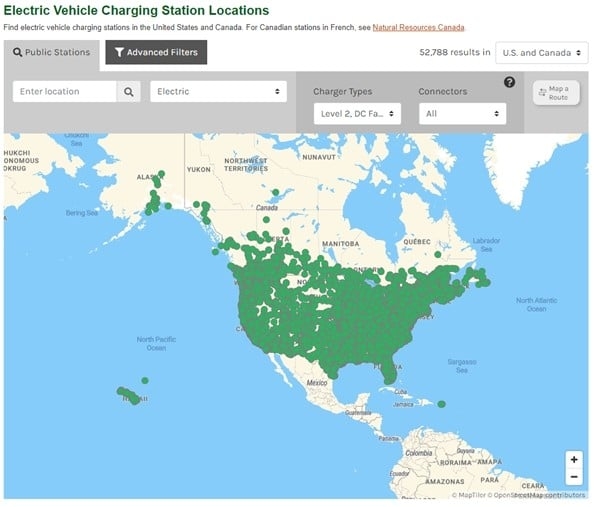Click the Mexico label on the map
The width and height of the screenshot is (600, 507).
coord(317,383)
